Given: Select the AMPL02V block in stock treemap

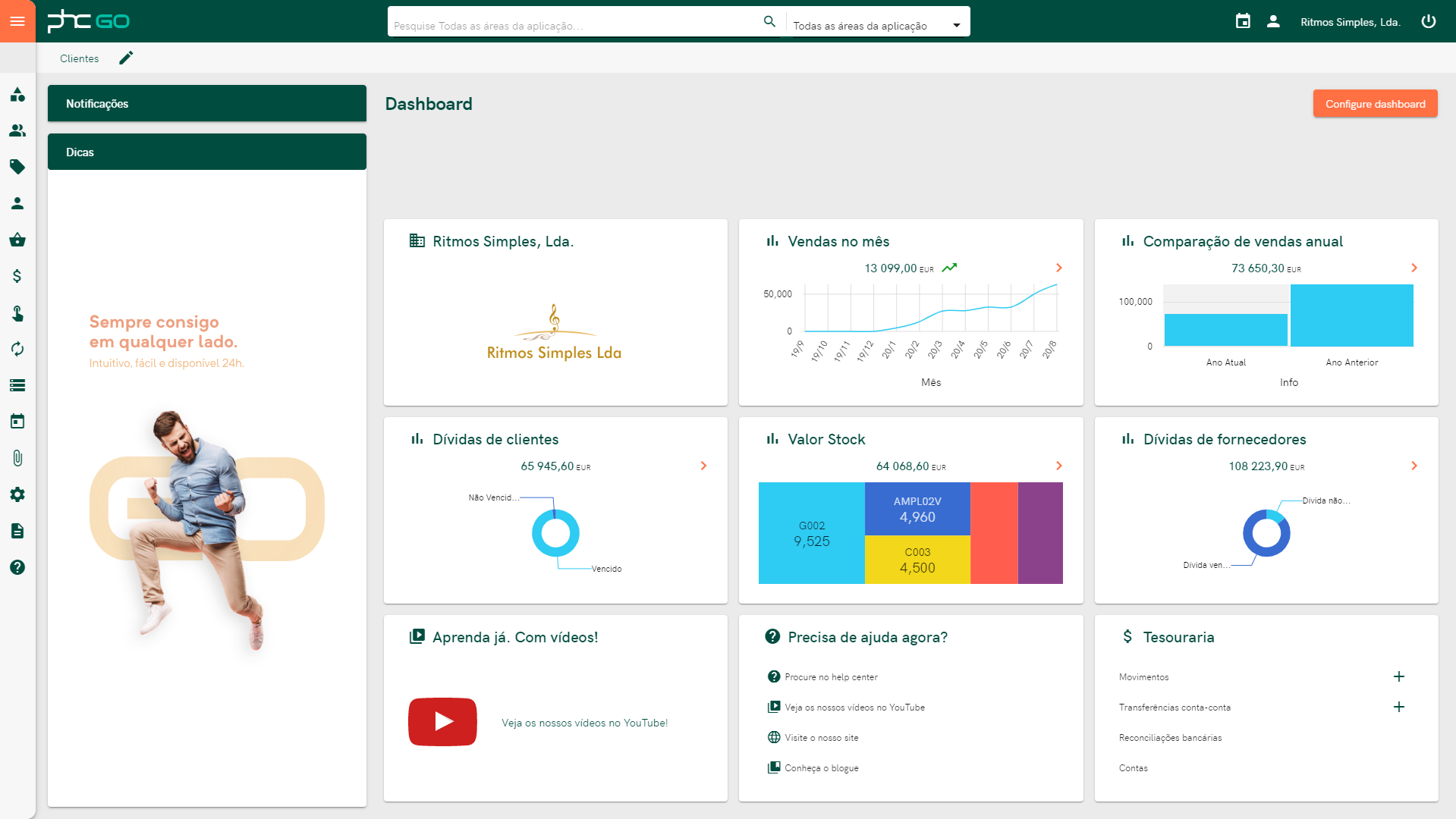Looking at the screenshot, I should click(917, 509).
